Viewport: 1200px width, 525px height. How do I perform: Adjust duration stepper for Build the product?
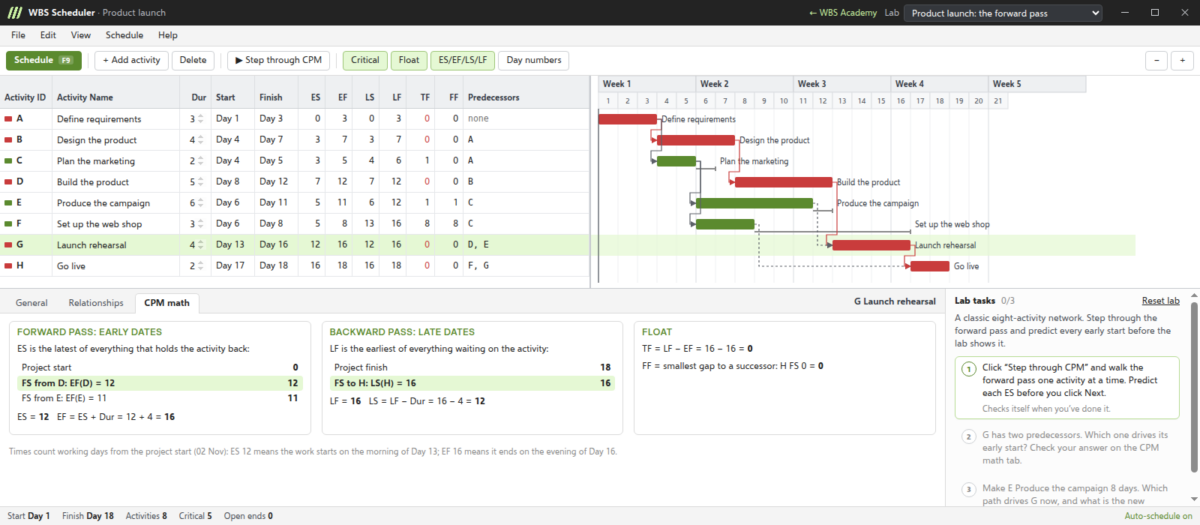pyautogui.click(x=200, y=182)
